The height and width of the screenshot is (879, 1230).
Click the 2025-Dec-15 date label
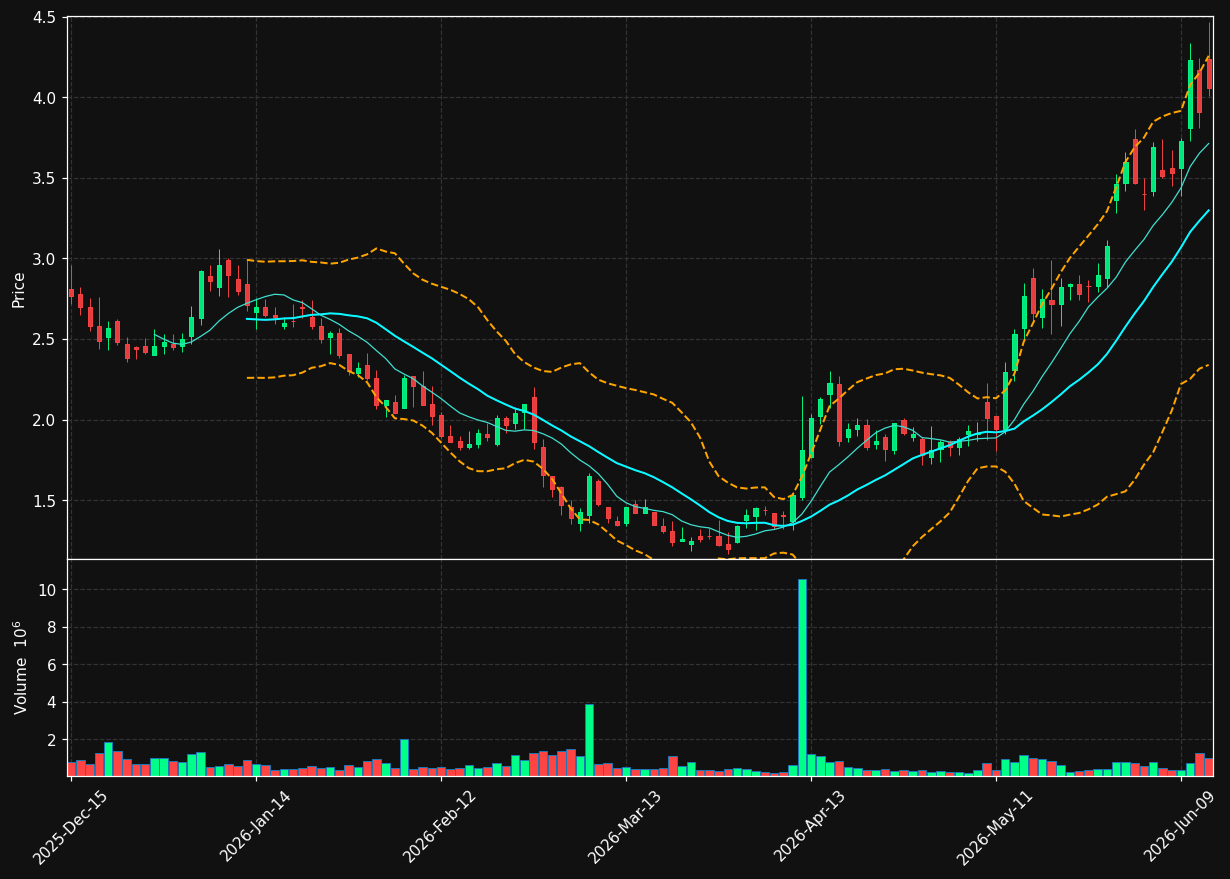[70, 826]
